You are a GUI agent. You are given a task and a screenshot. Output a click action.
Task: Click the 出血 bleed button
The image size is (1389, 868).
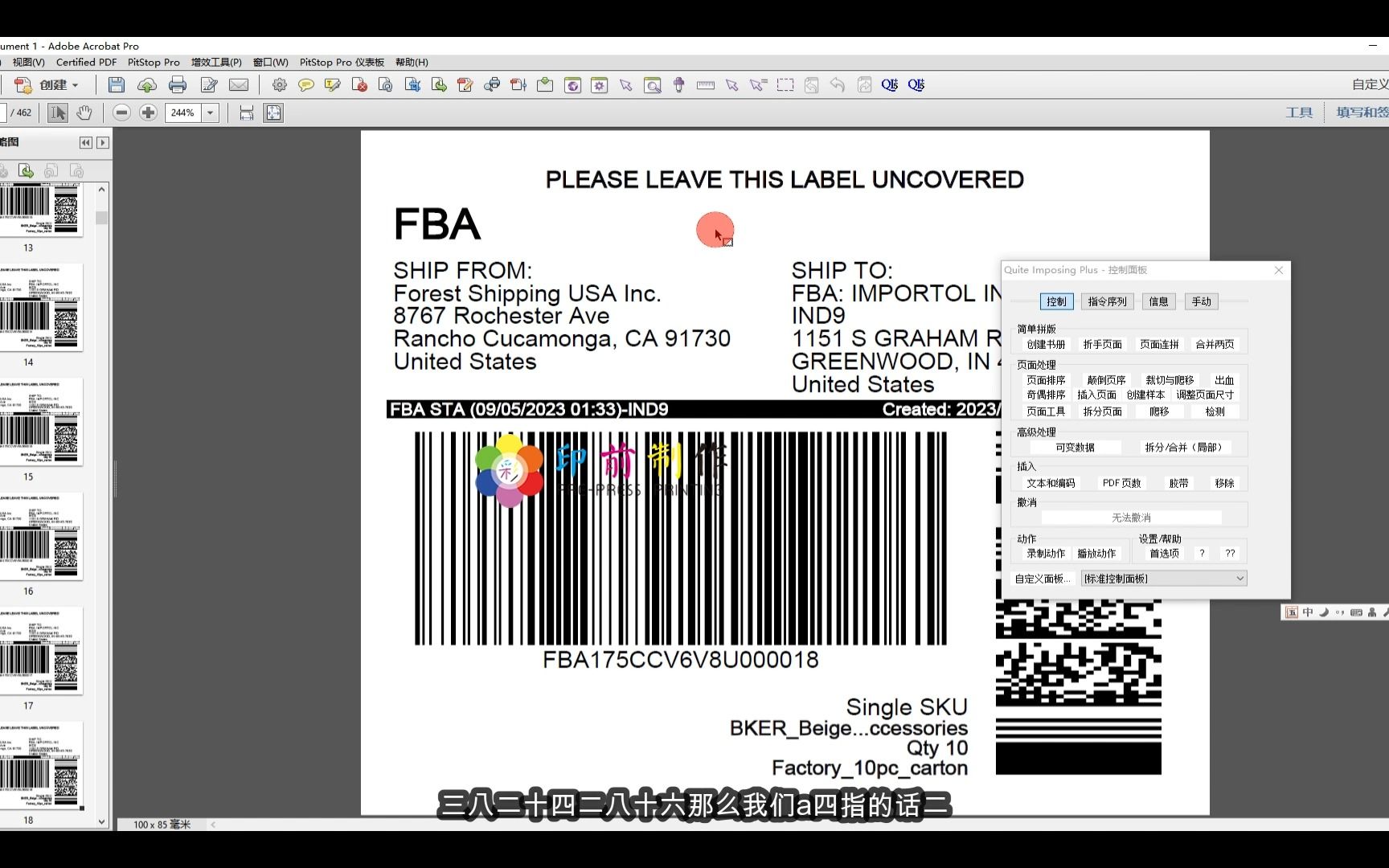pyautogui.click(x=1224, y=380)
